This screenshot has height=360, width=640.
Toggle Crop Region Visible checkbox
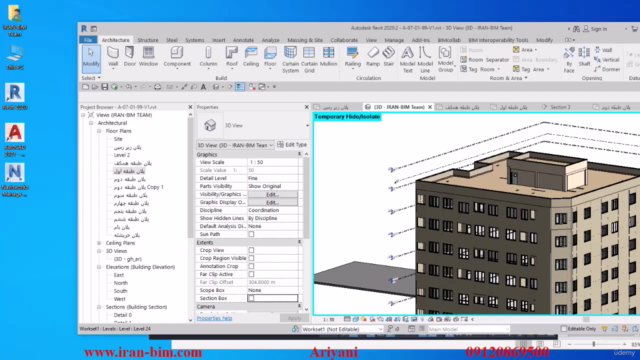(x=251, y=258)
